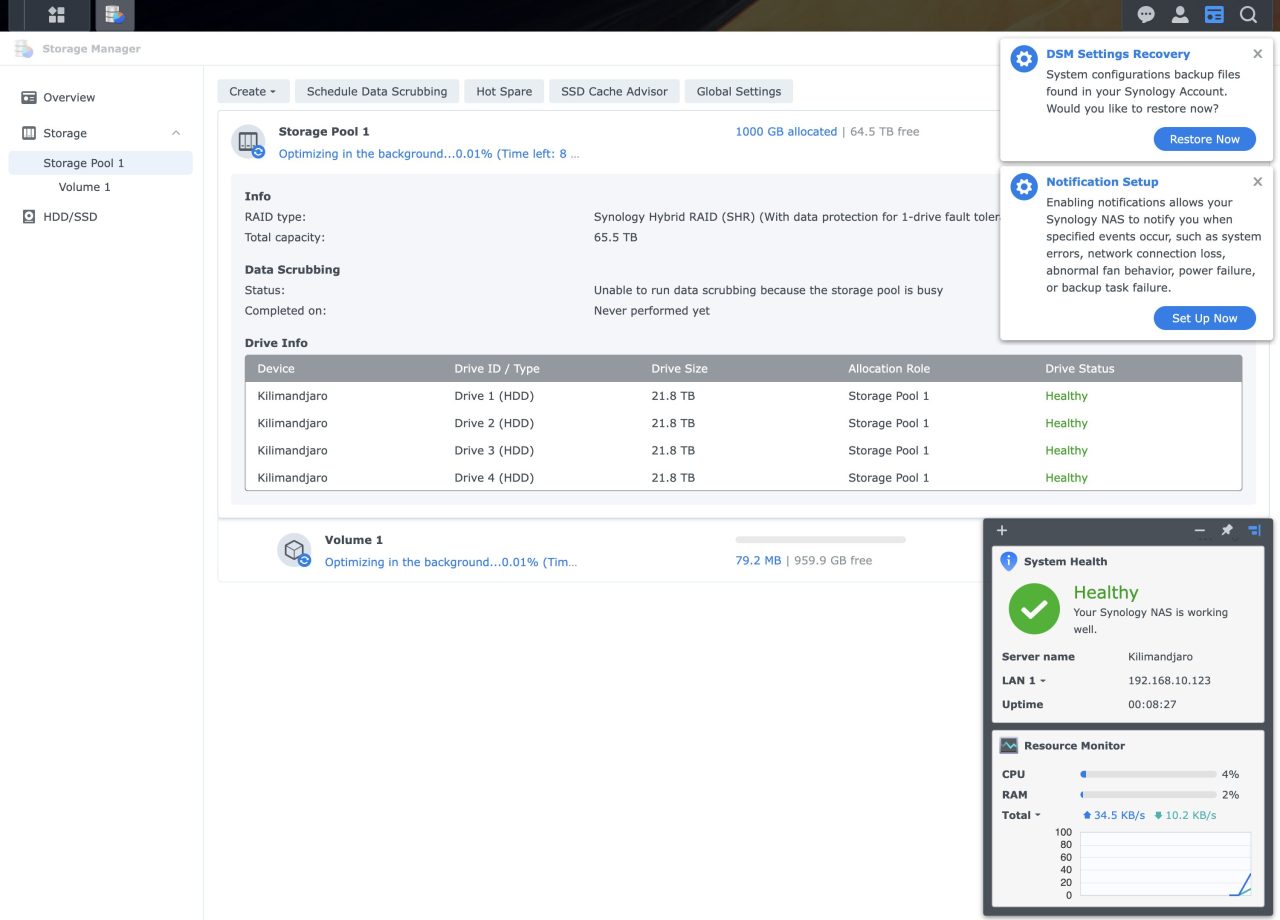Viewport: 1280px width, 920px height.
Task: Click the Overview sidebar icon
Action: coord(29,97)
